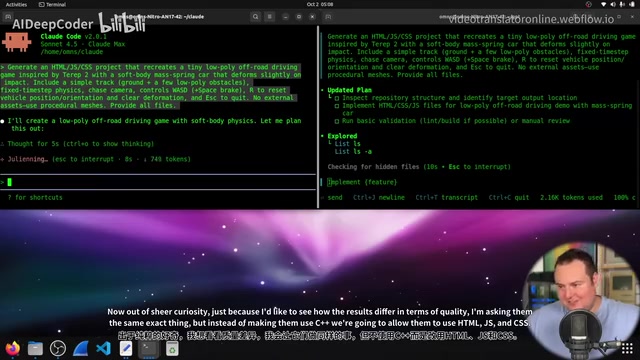Click the search icon in left terminal header
This screenshot has width=640, height=360.
[x=256, y=17]
